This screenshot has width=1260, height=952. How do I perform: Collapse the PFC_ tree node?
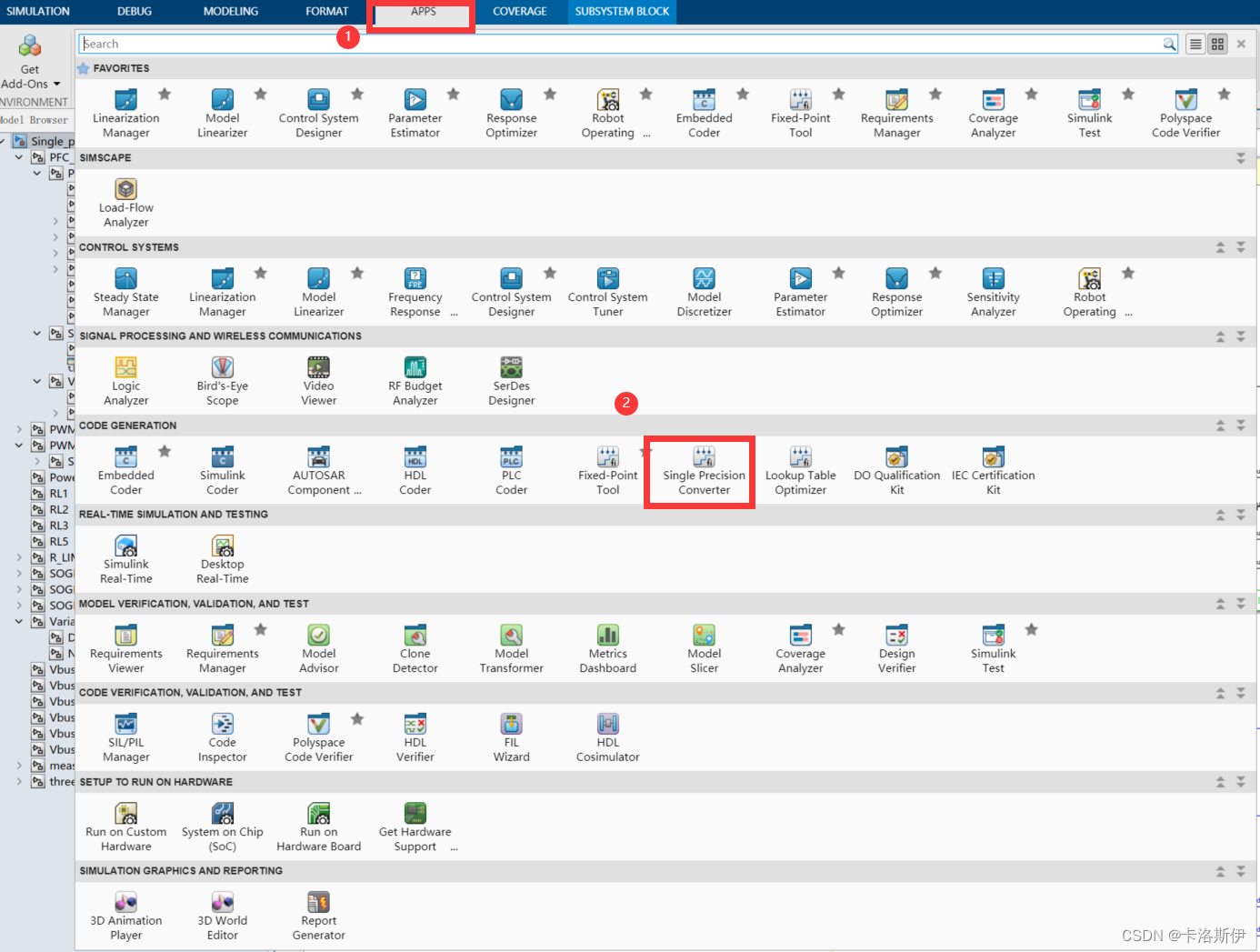[19, 157]
